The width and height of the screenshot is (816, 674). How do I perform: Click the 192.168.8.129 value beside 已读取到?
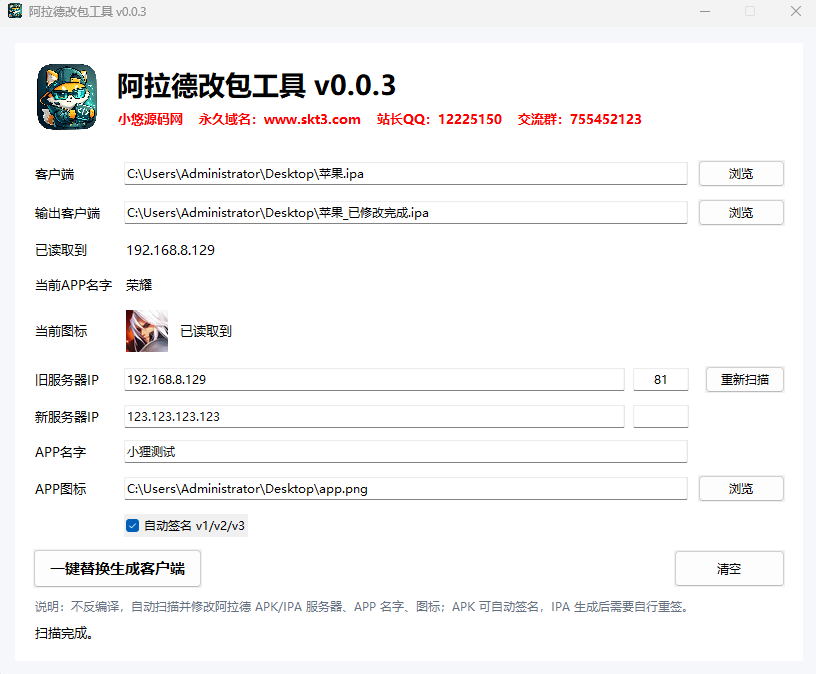pos(170,250)
